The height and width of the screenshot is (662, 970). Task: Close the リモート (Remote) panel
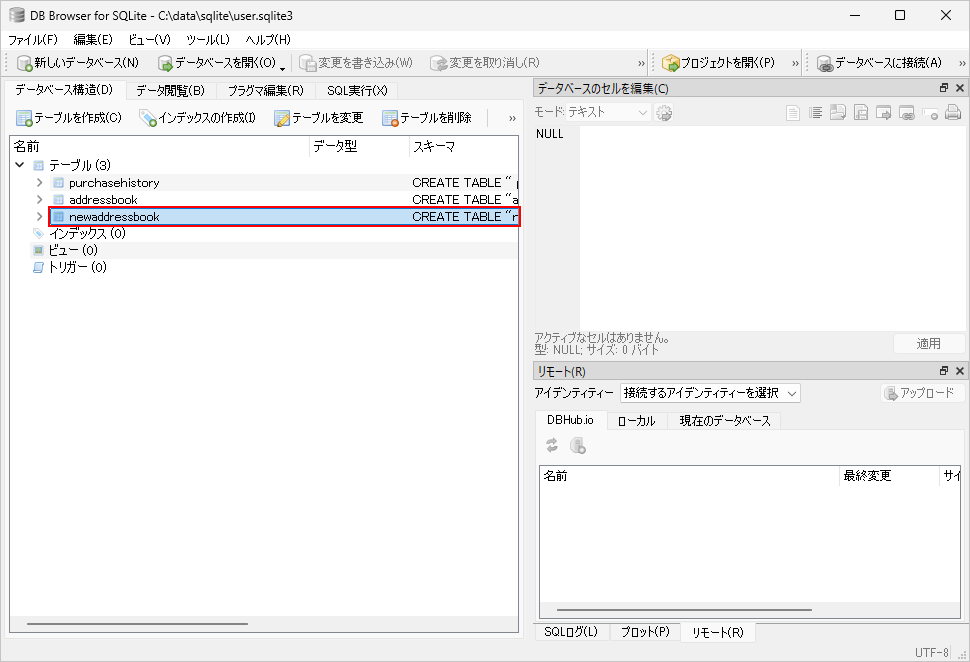(x=959, y=372)
